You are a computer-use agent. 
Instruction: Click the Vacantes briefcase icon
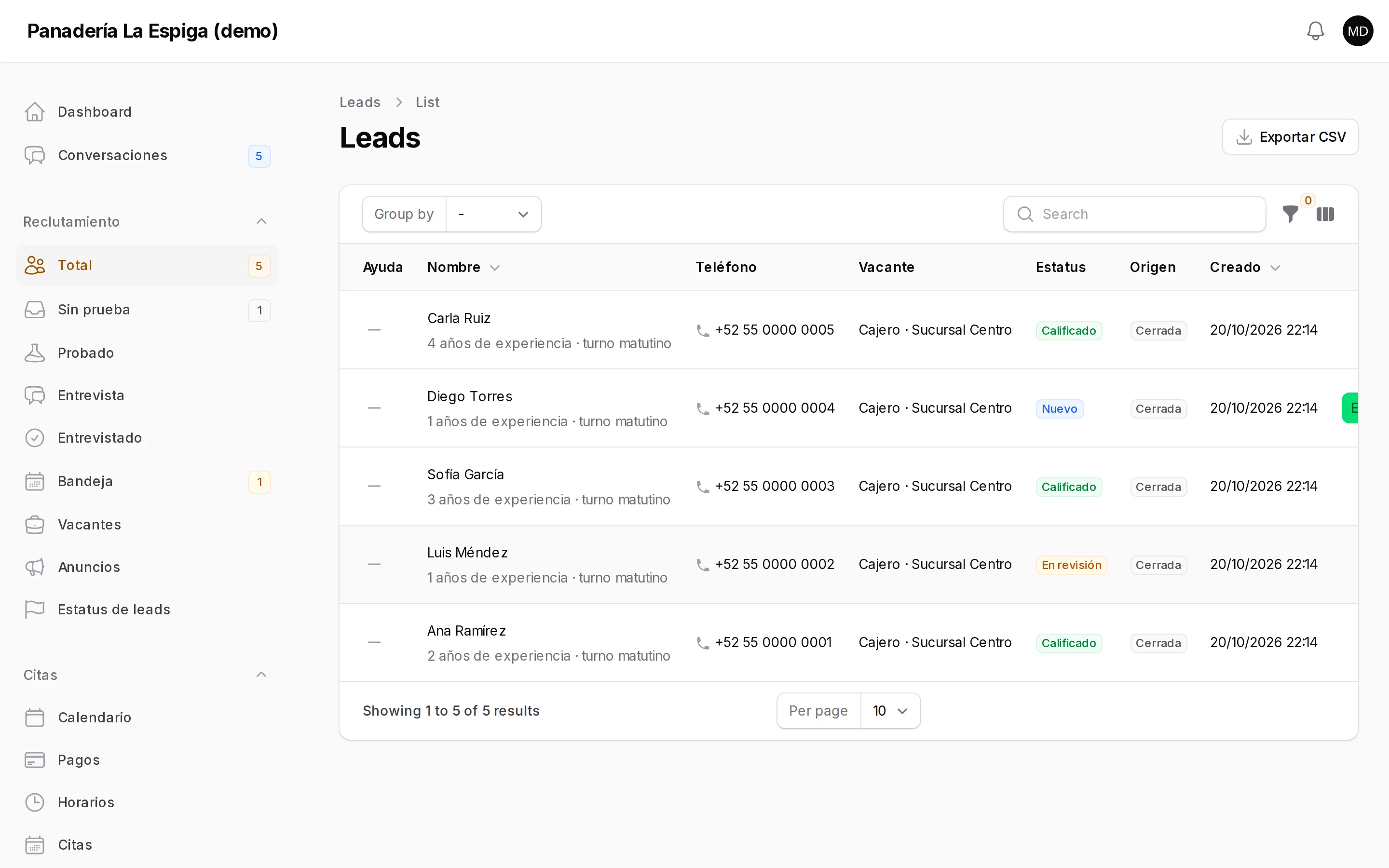(x=34, y=525)
